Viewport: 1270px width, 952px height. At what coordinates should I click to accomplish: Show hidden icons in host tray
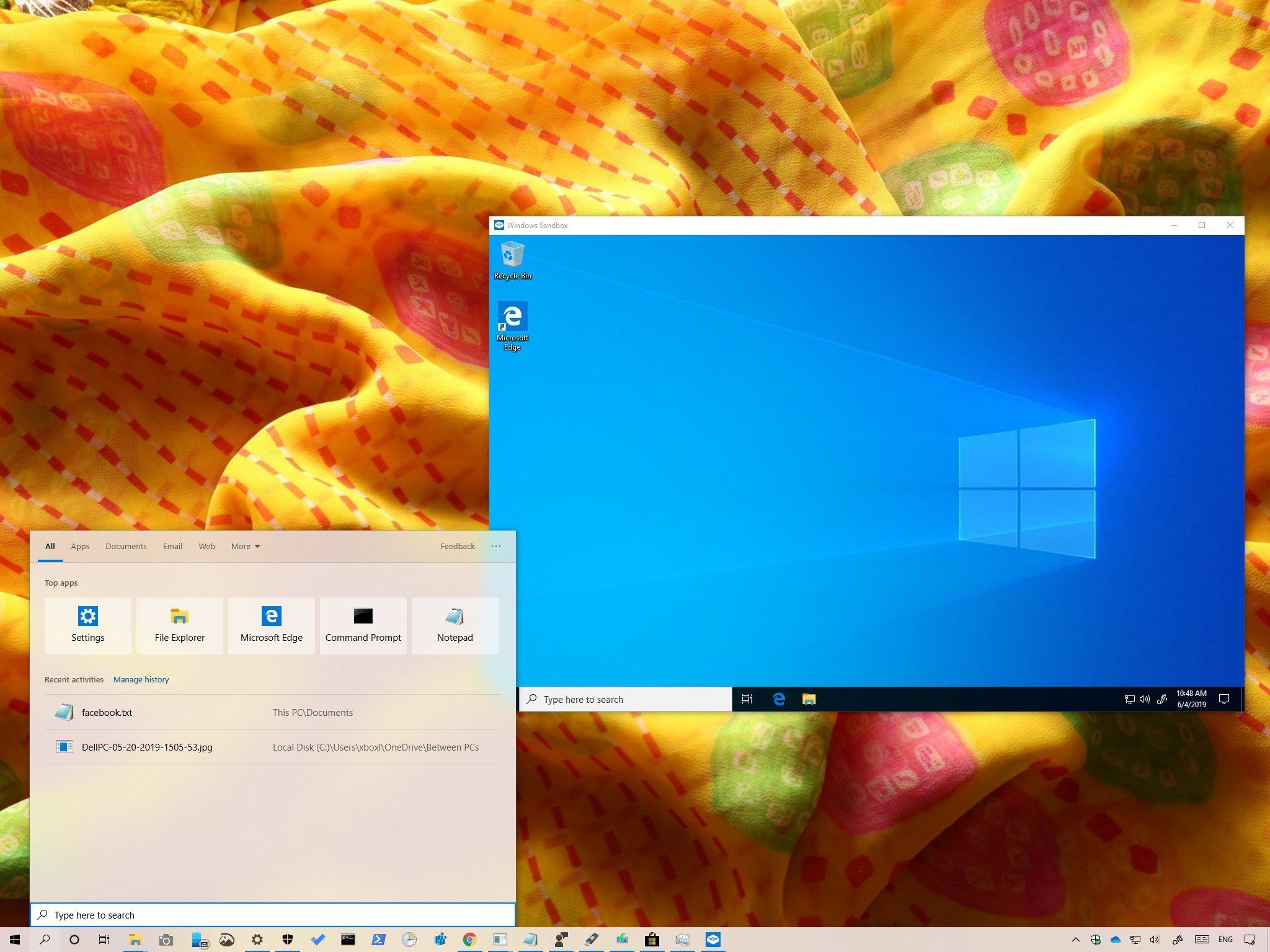click(1075, 940)
